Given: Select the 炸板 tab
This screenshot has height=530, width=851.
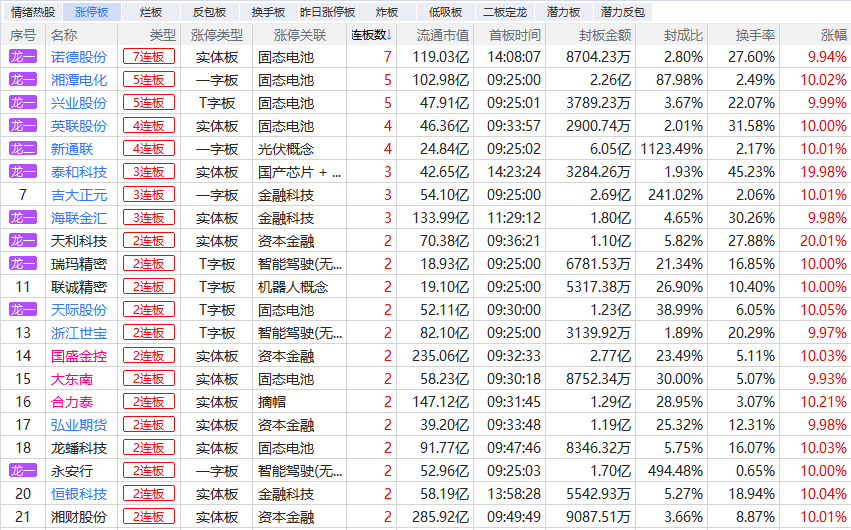Looking at the screenshot, I should point(386,12).
